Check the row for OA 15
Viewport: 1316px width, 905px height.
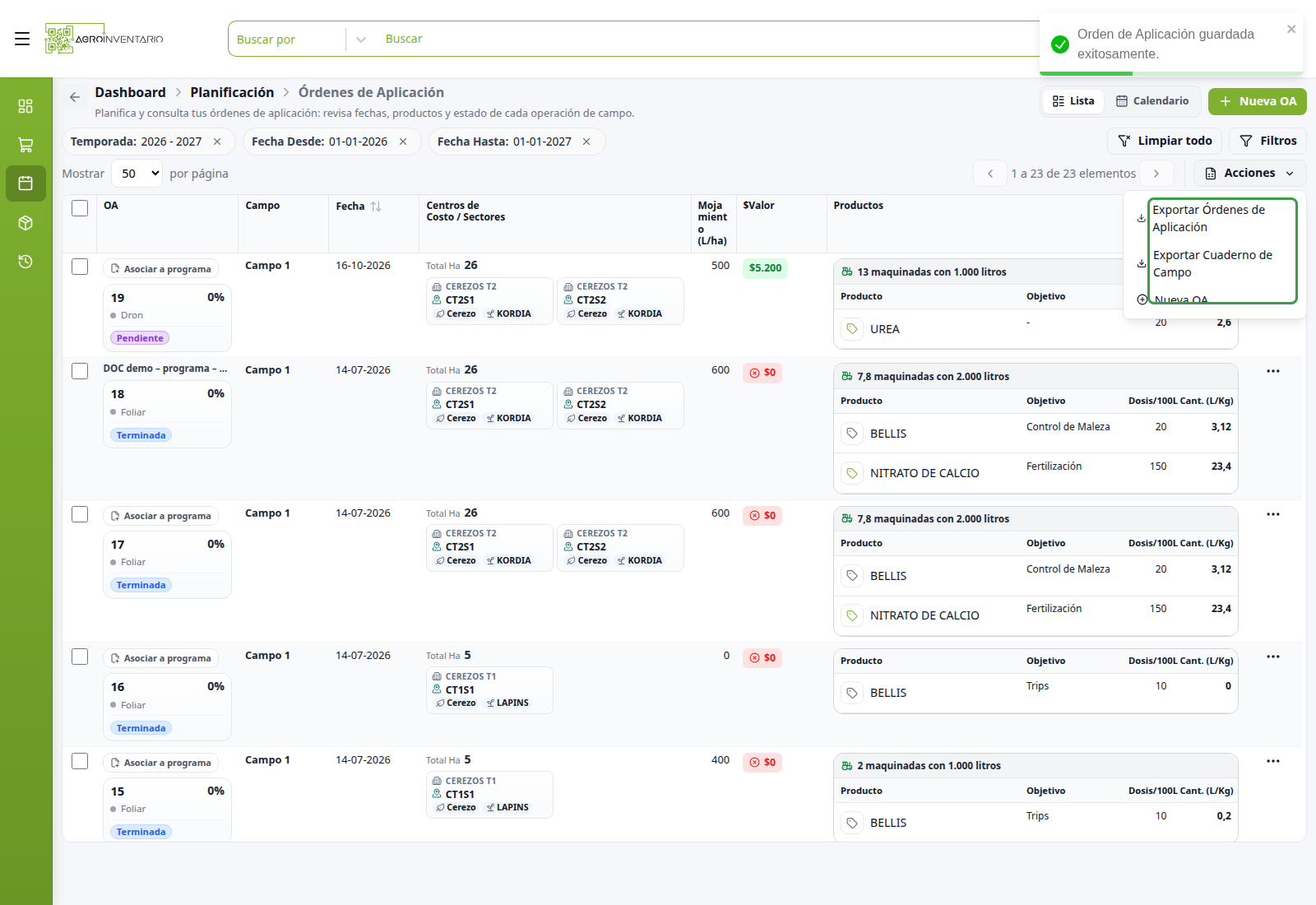pos(80,761)
